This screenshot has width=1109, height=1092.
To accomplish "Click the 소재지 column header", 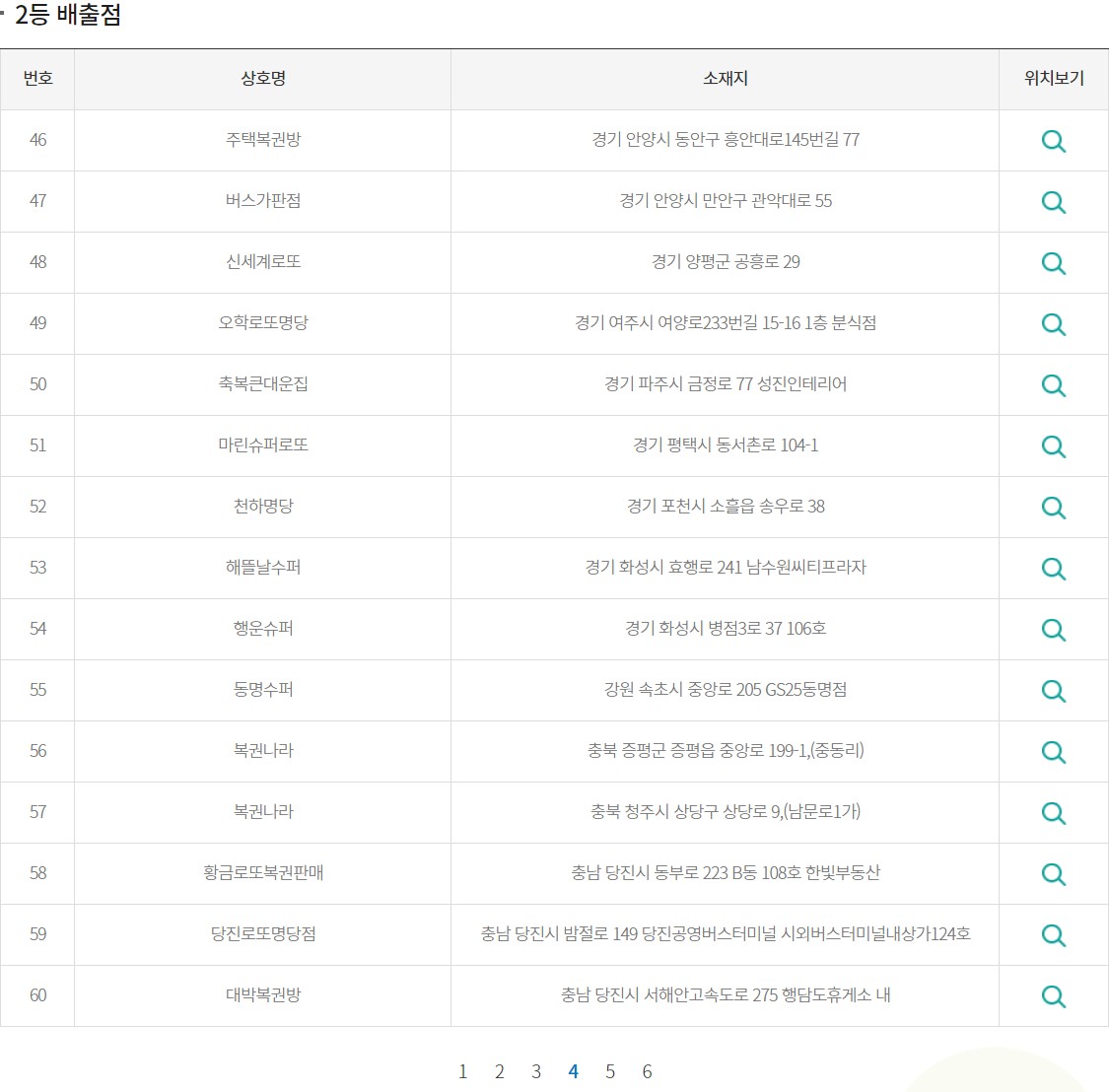I will click(x=725, y=79).
